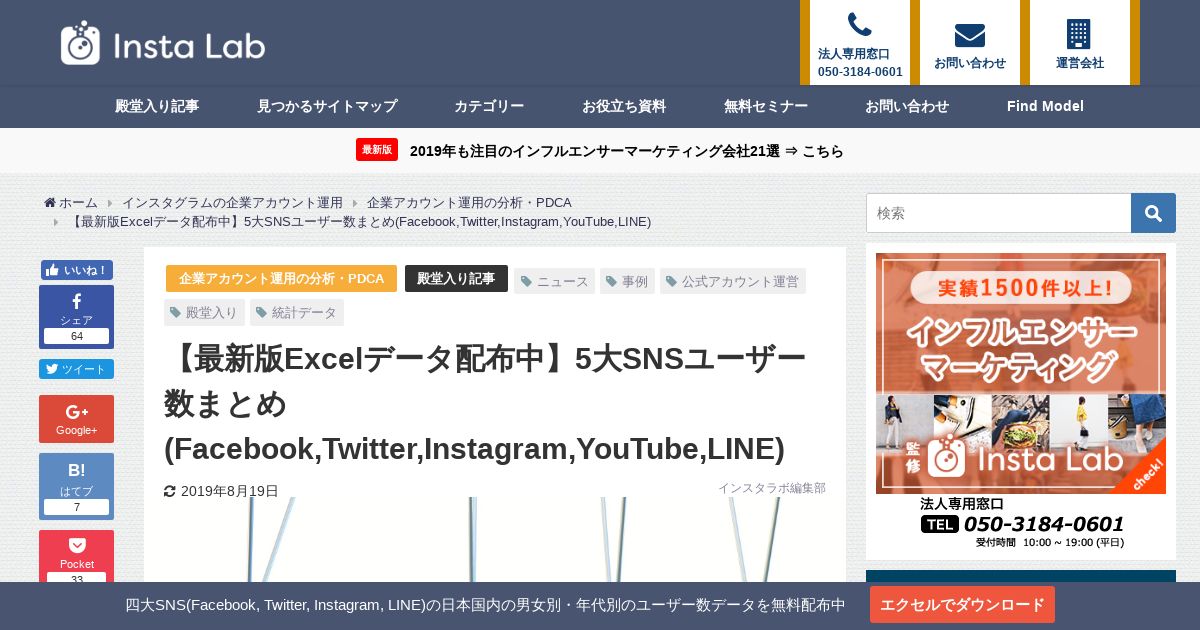The image size is (1200, 630).
Task: Open Find Model menu item
Action: [x=1045, y=106]
